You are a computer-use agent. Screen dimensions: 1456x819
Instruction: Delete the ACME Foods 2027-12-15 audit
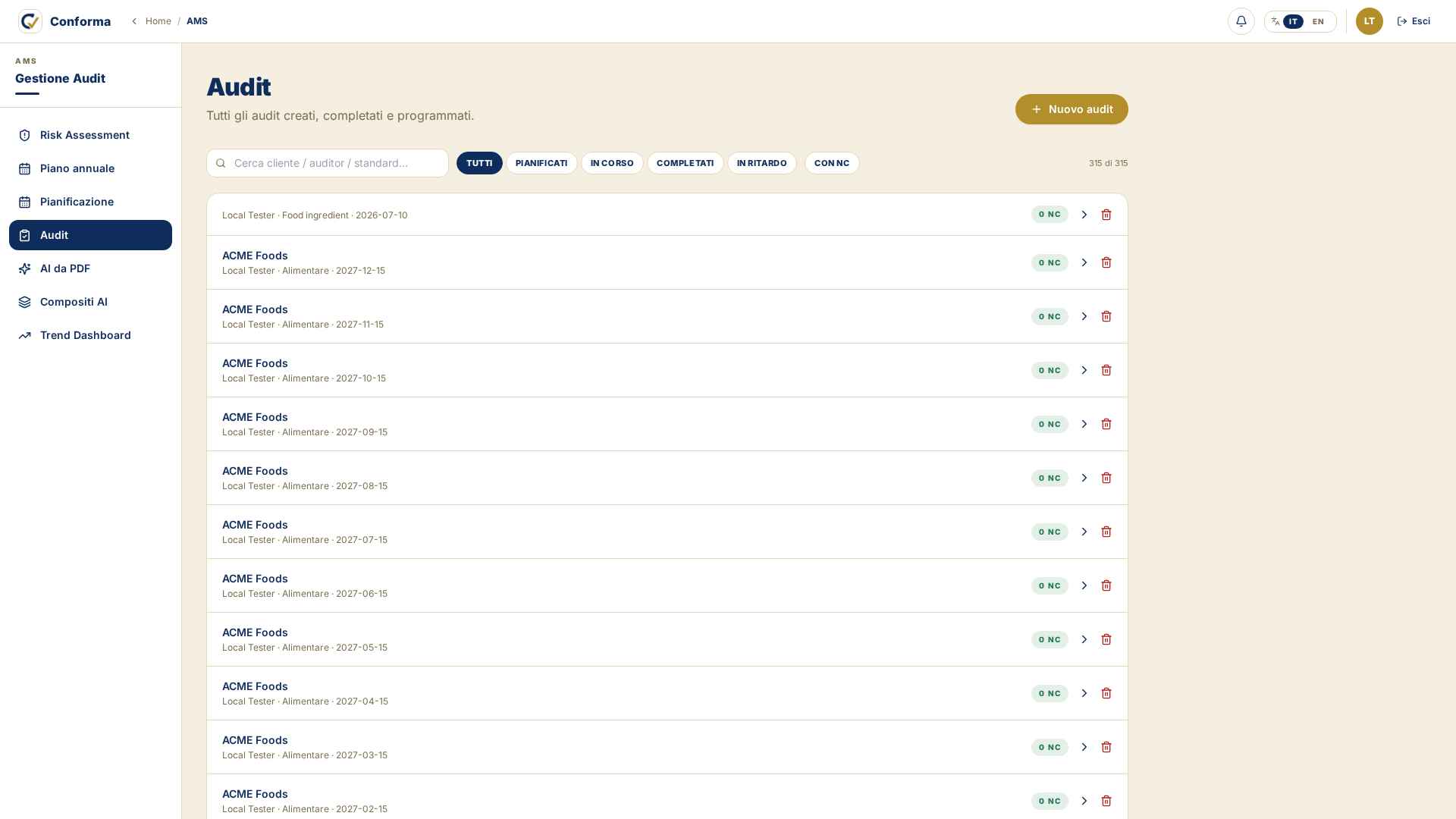[x=1106, y=262]
